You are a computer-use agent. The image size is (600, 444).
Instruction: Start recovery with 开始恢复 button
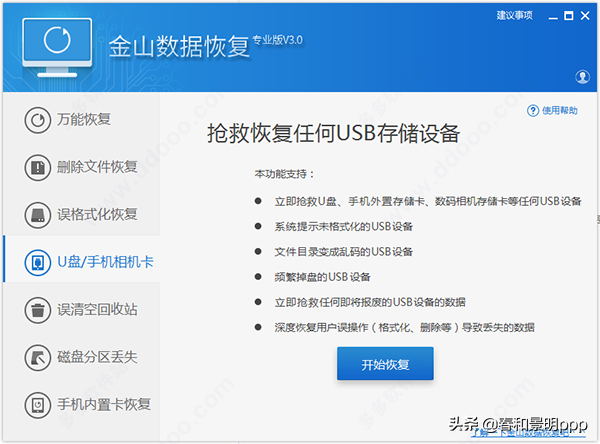385,364
